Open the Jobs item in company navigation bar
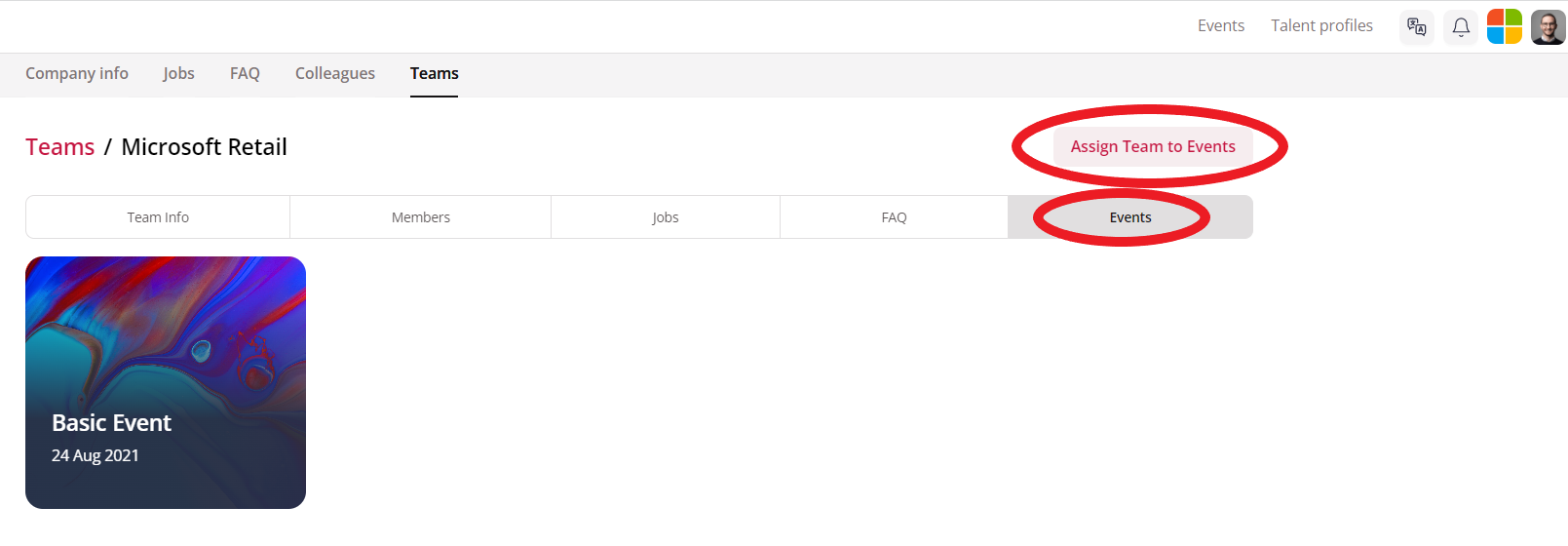Viewport: 1568px width, 546px height. pos(178,73)
